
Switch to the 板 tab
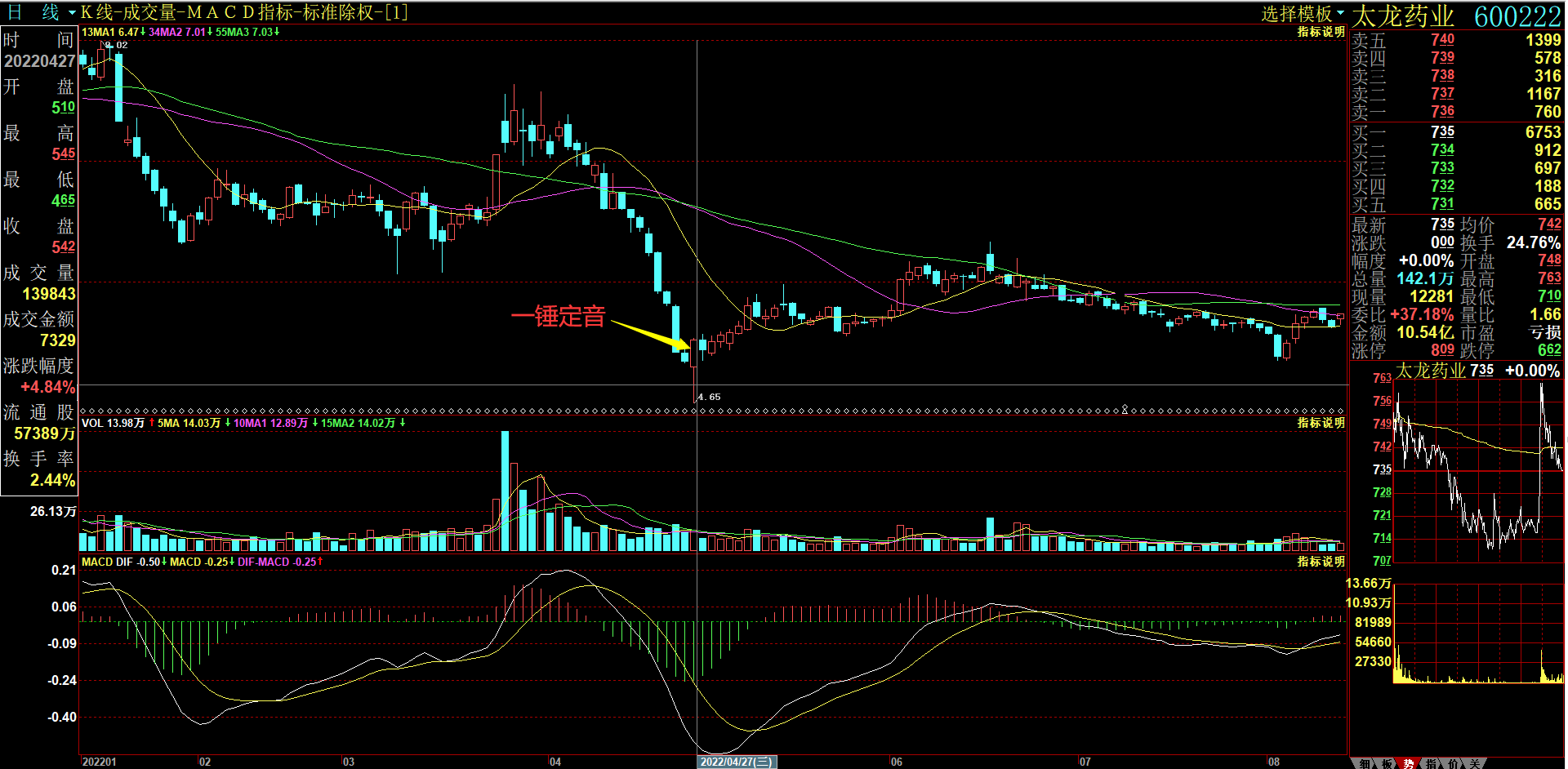click(1387, 763)
